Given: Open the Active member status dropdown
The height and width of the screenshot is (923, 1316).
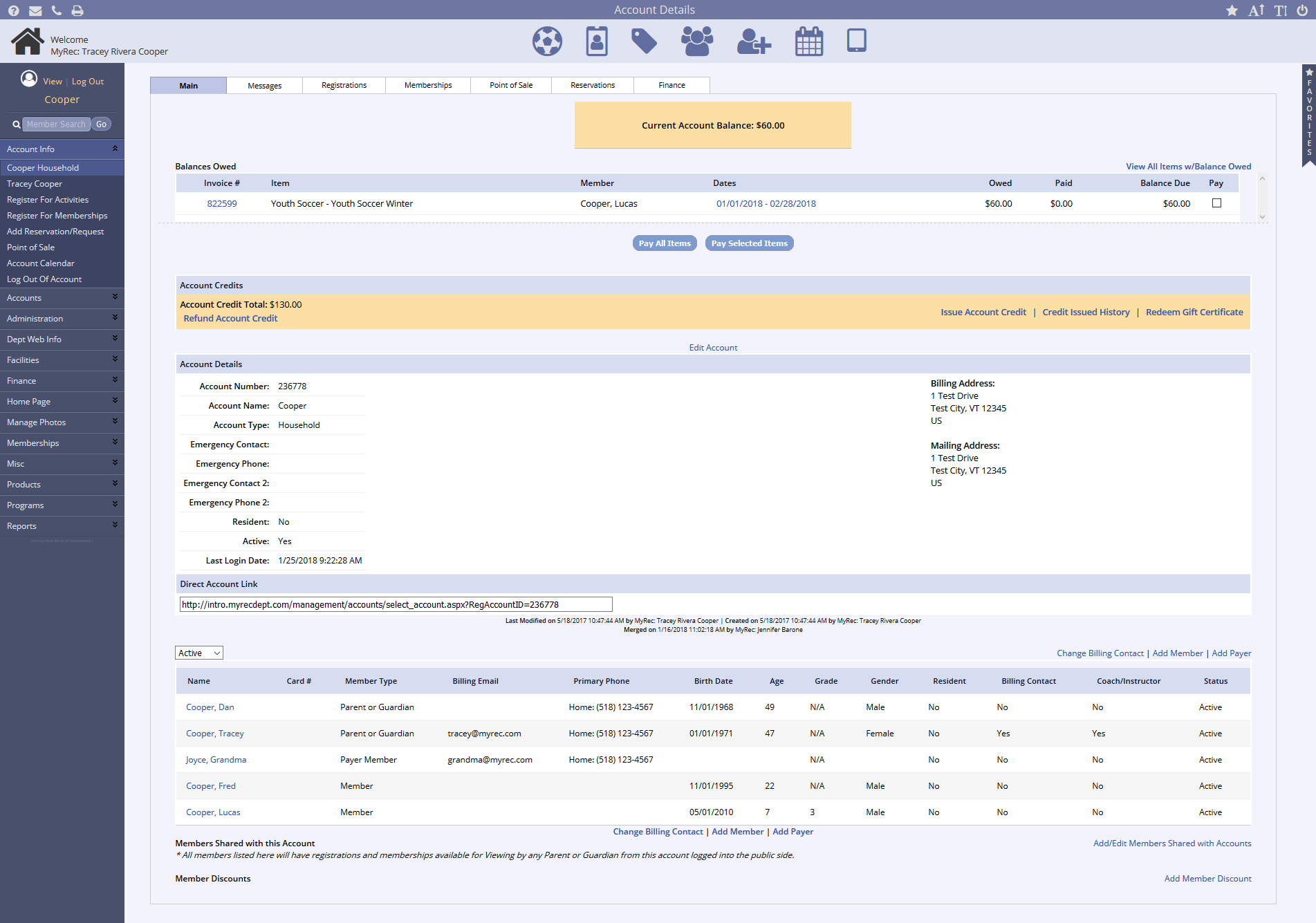Looking at the screenshot, I should tap(199, 653).
